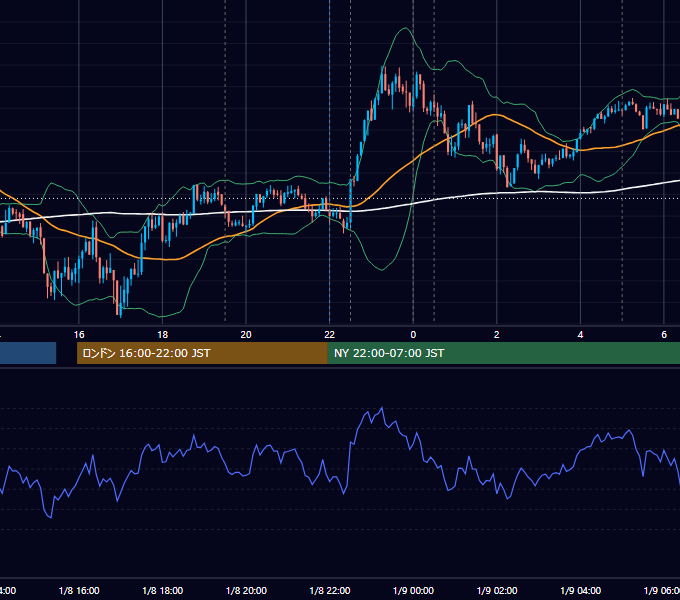Viewport: 680px width, 600px height.
Task: Click the 1/8 22:00 date label
Action: point(330,590)
